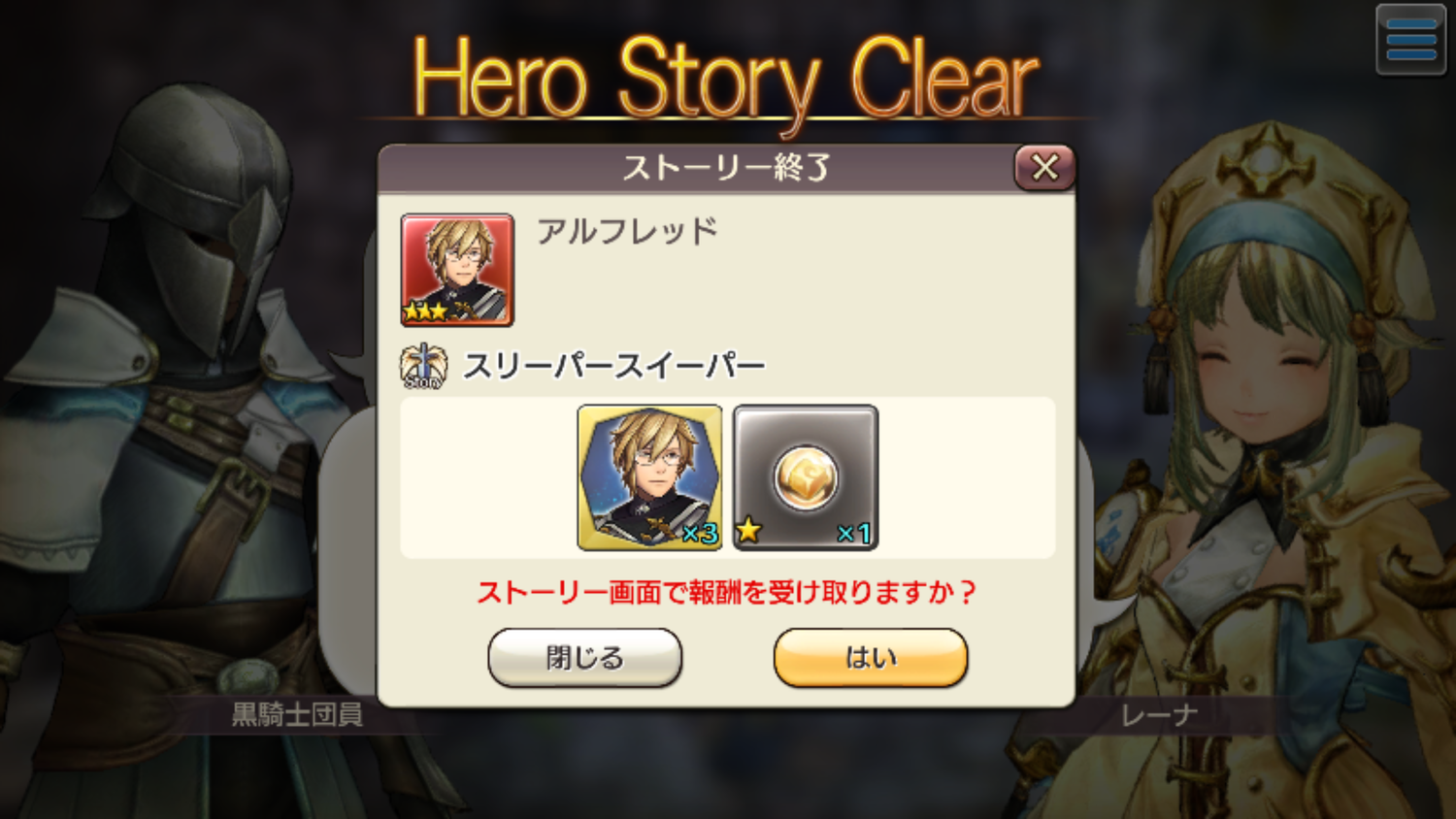The width and height of the screenshot is (1456, 819).
Task: Tap the gold star on coin reward
Action: click(x=748, y=530)
